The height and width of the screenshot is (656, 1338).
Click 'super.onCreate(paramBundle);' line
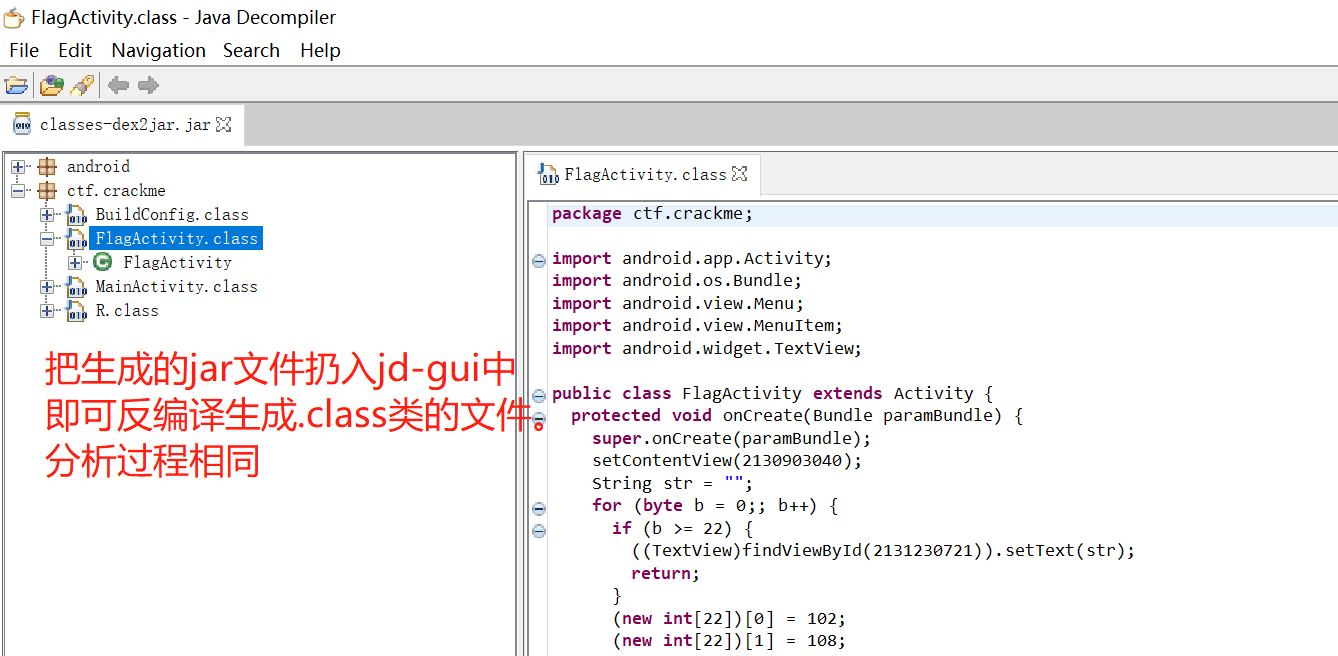(x=732, y=438)
